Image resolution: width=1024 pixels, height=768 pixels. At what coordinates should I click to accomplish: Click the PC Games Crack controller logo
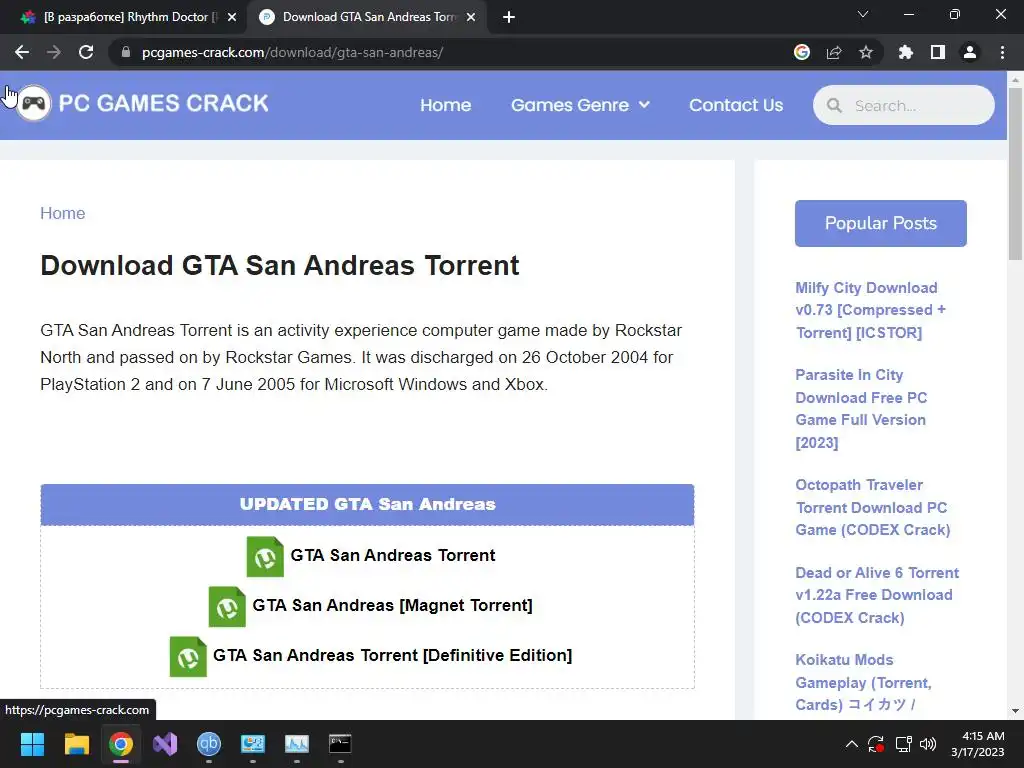34,103
